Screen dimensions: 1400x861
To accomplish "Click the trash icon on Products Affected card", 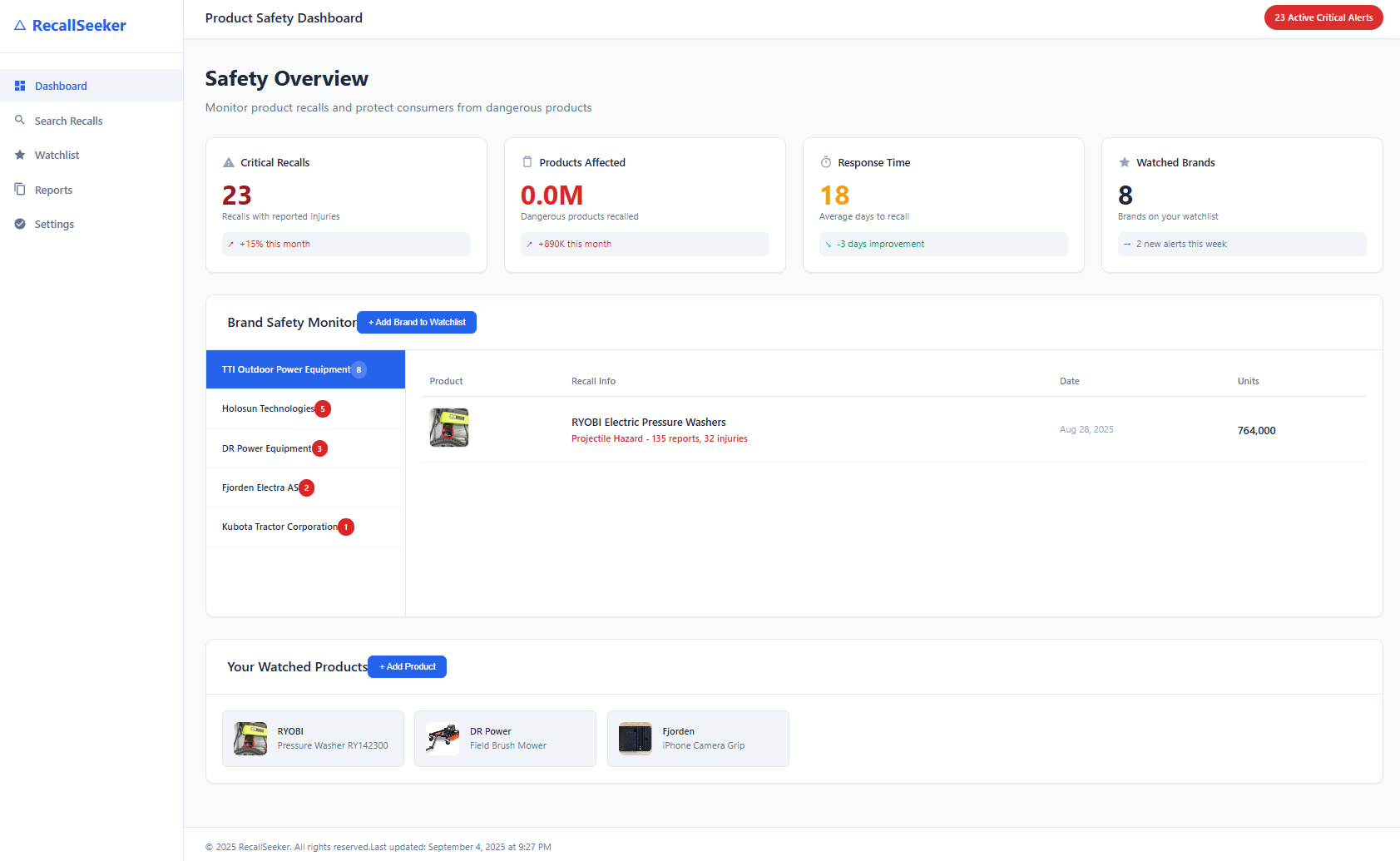I will [x=527, y=161].
